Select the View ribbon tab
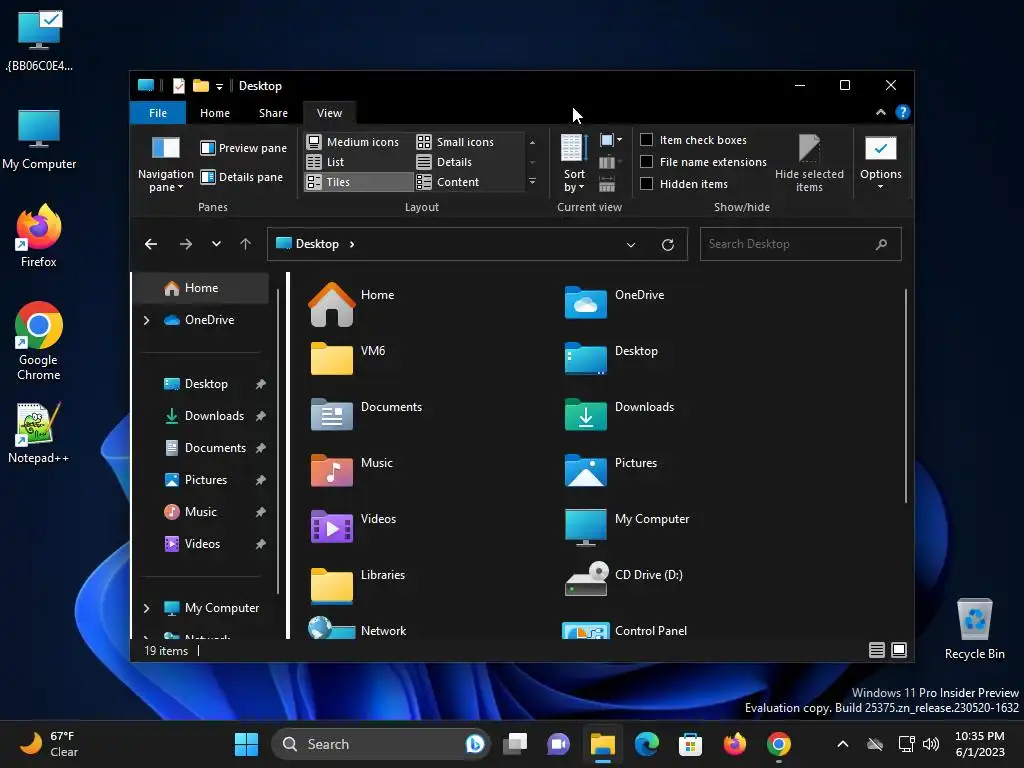Viewport: 1024px width, 768px height. point(329,113)
